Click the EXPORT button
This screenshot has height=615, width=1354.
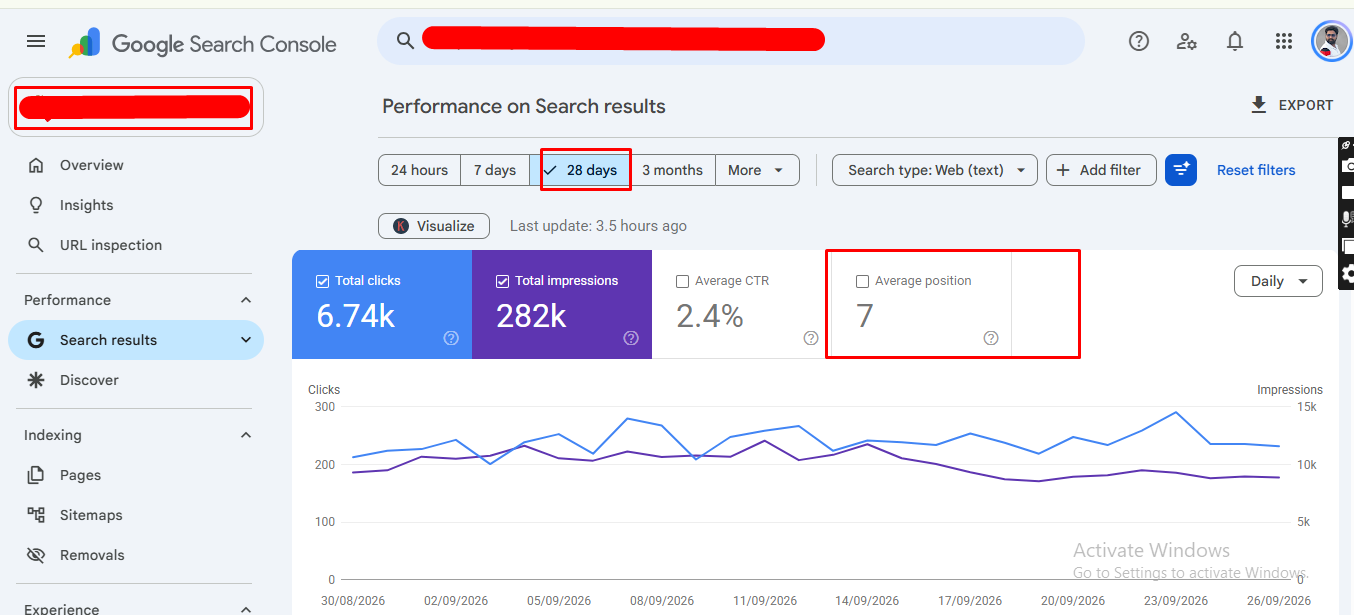(x=1291, y=105)
